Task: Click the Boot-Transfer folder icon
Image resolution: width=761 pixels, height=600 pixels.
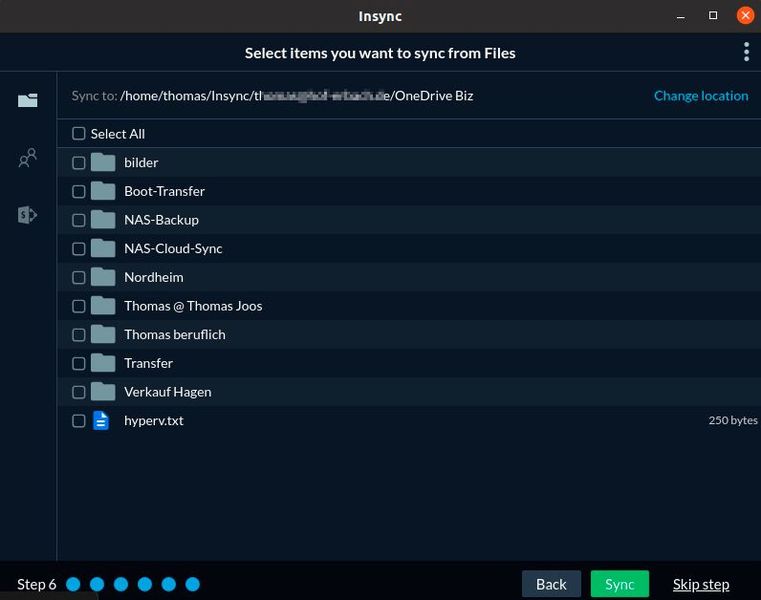Action: point(103,191)
